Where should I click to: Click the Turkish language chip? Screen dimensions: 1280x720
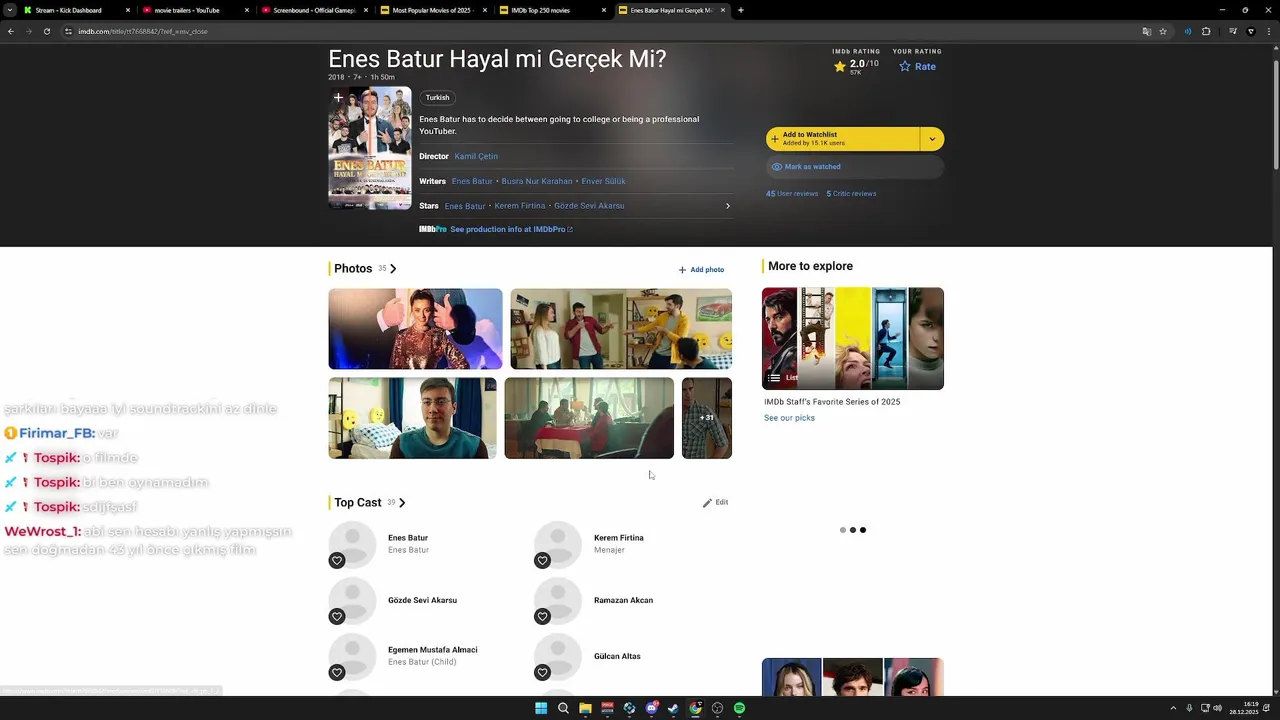pyautogui.click(x=437, y=98)
